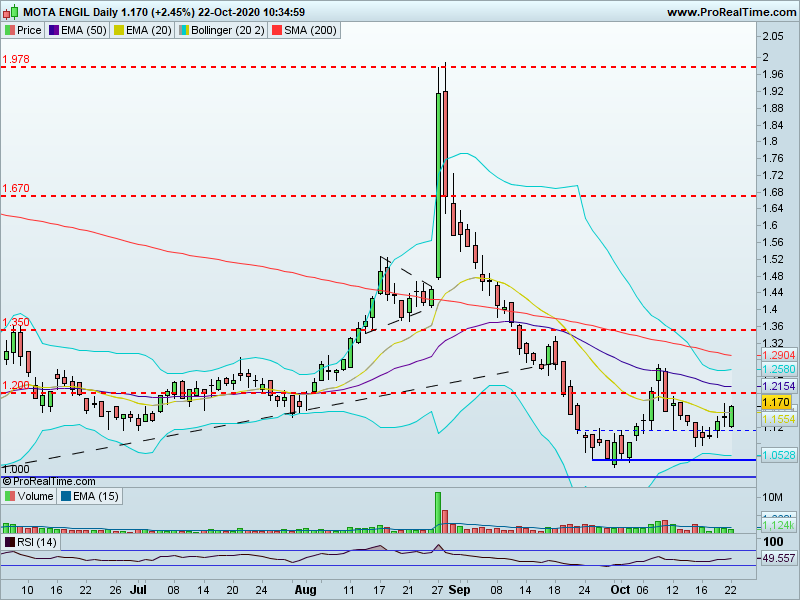Select the 1.350 level label
The image size is (800, 600).
(16, 322)
